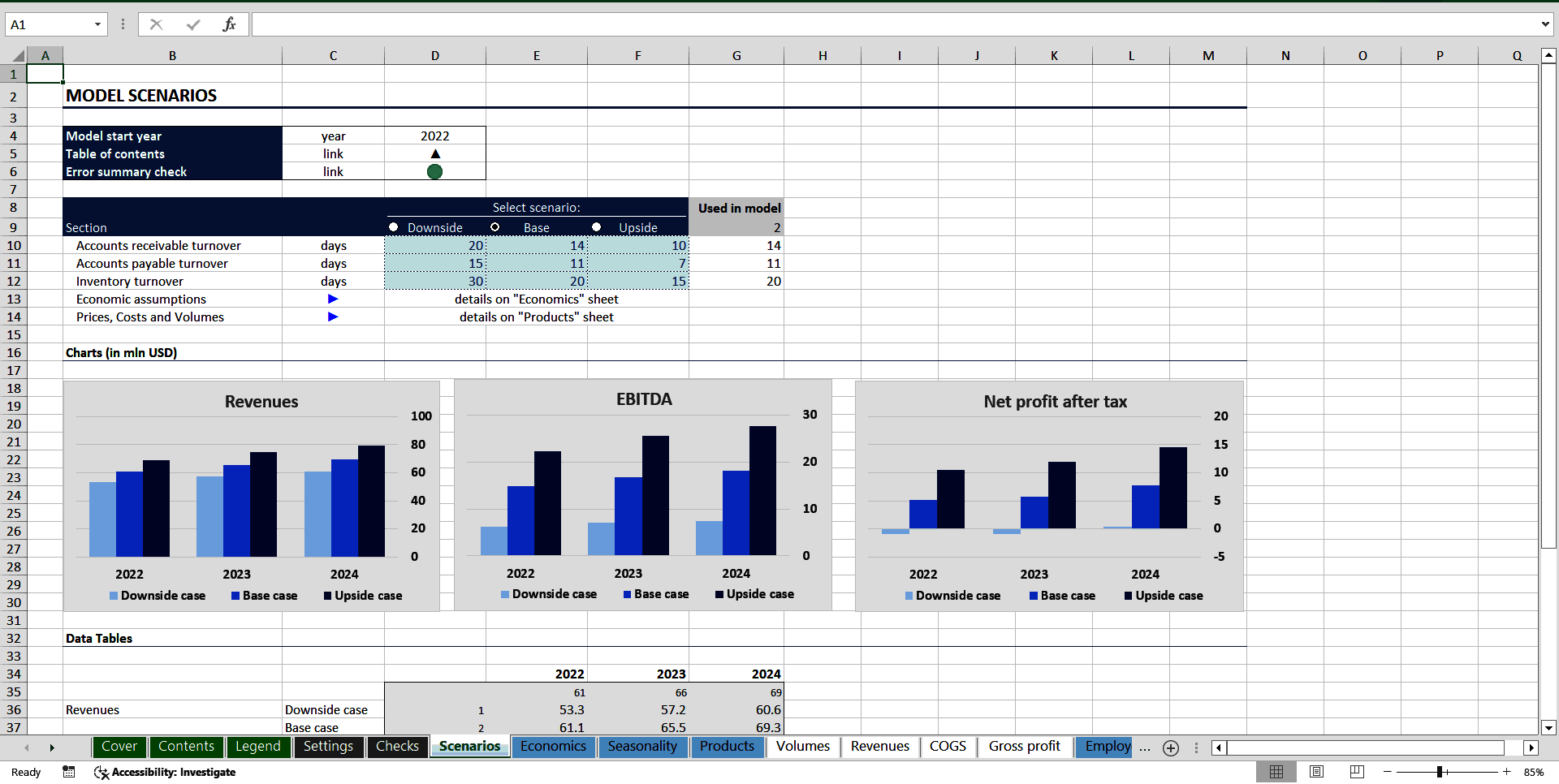Click the Enter checkmark formula bar icon
Viewport: 1559px width, 784px height.
point(193,24)
